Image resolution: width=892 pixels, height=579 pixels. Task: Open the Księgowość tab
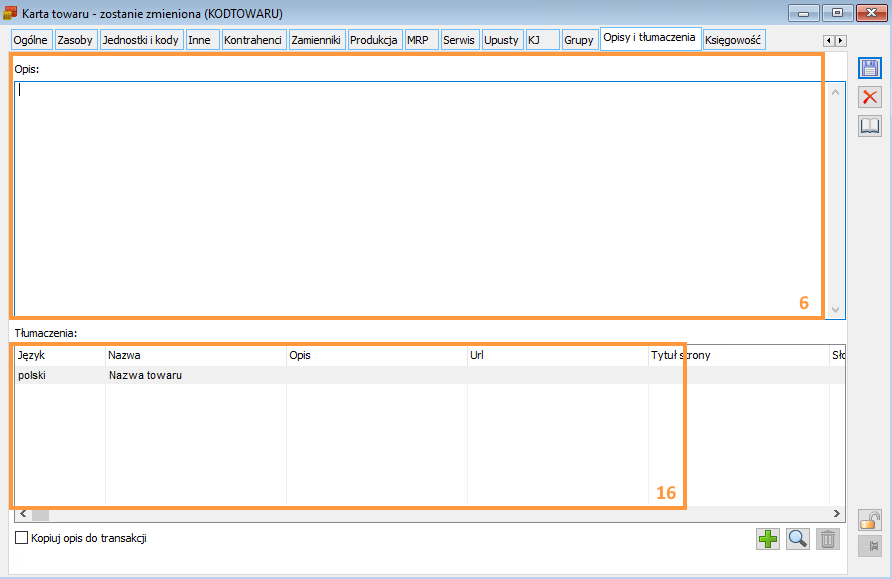coord(733,40)
